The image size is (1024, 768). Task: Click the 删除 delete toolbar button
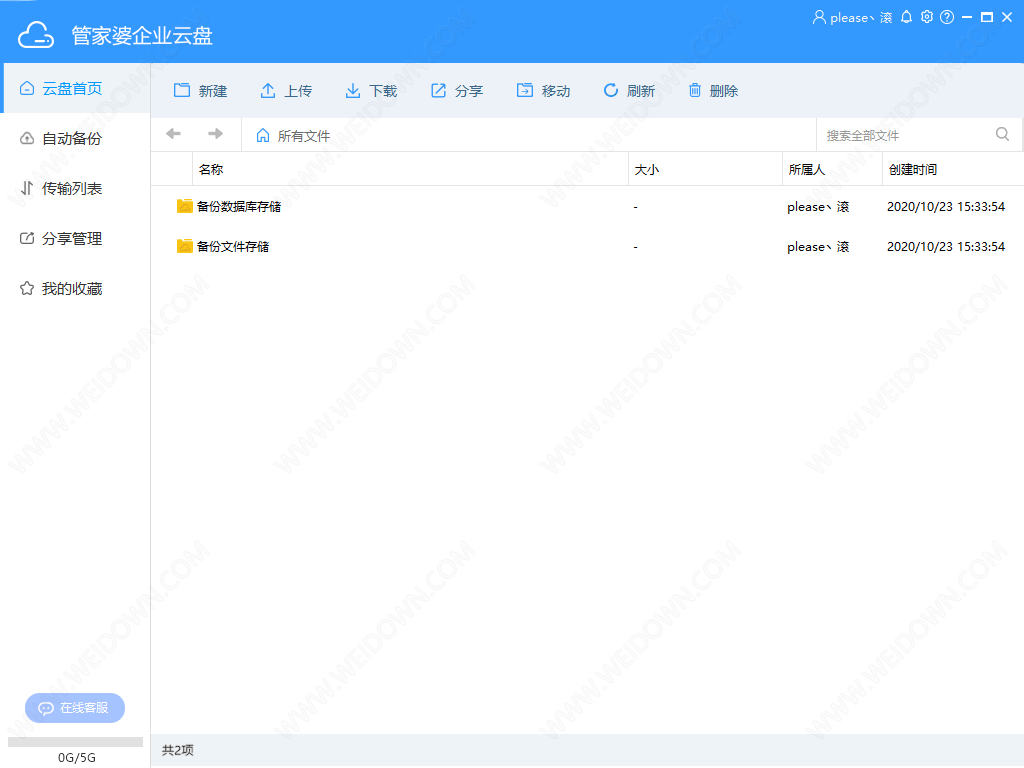click(713, 91)
